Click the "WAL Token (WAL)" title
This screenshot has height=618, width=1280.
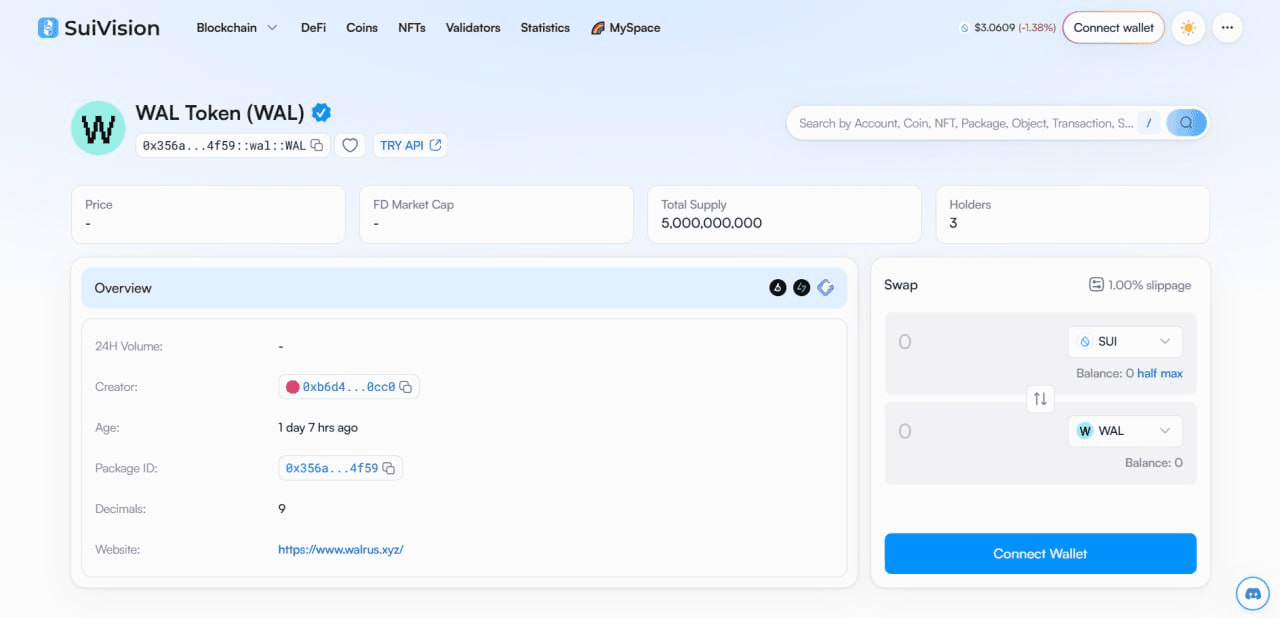(220, 112)
